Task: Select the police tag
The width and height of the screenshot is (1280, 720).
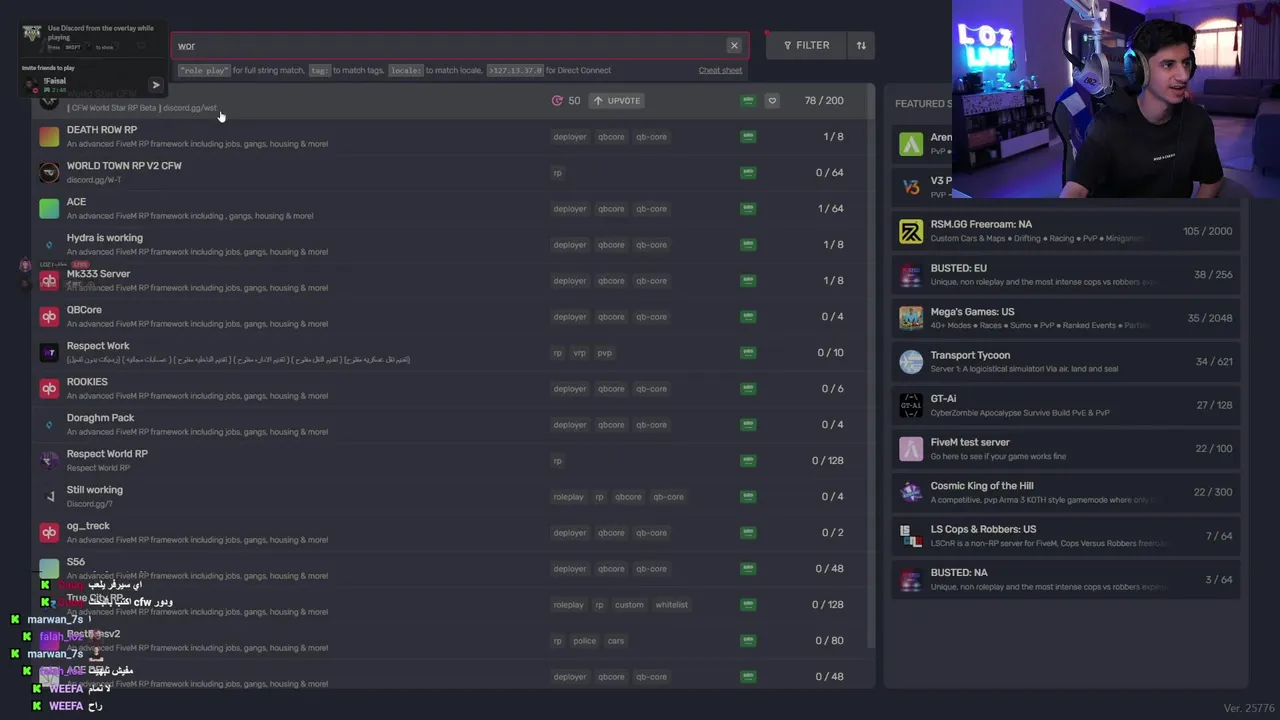Action: point(585,641)
